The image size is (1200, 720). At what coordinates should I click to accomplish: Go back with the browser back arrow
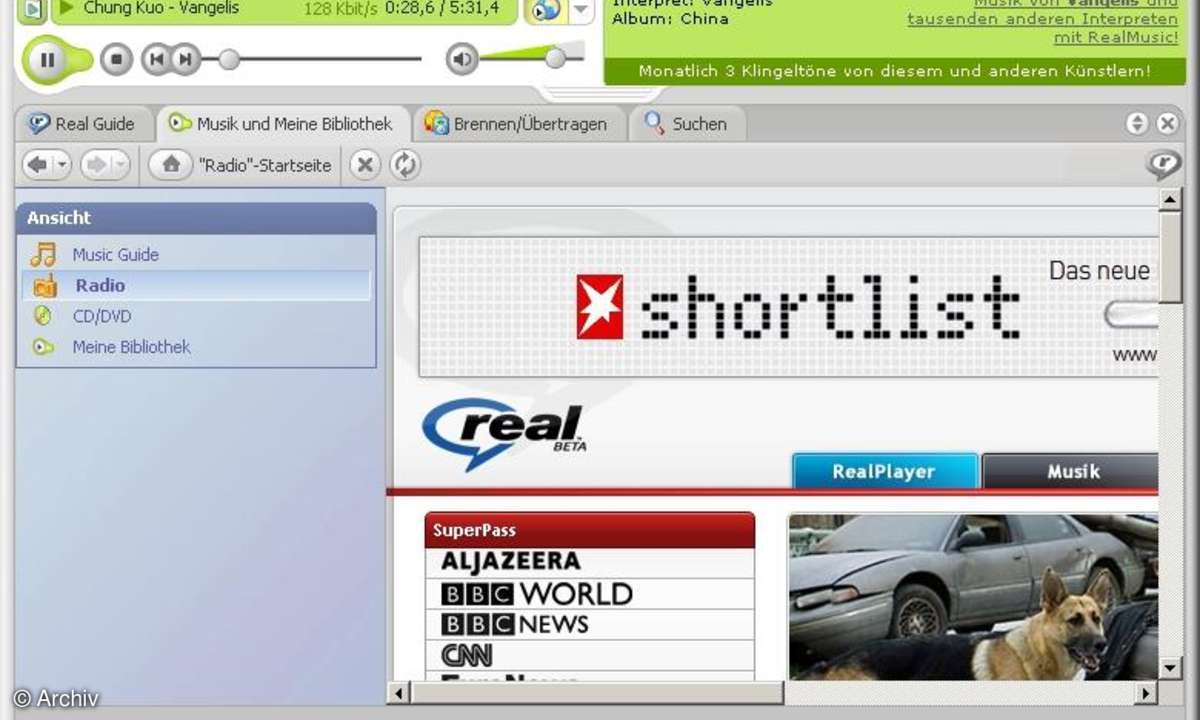tap(36, 165)
